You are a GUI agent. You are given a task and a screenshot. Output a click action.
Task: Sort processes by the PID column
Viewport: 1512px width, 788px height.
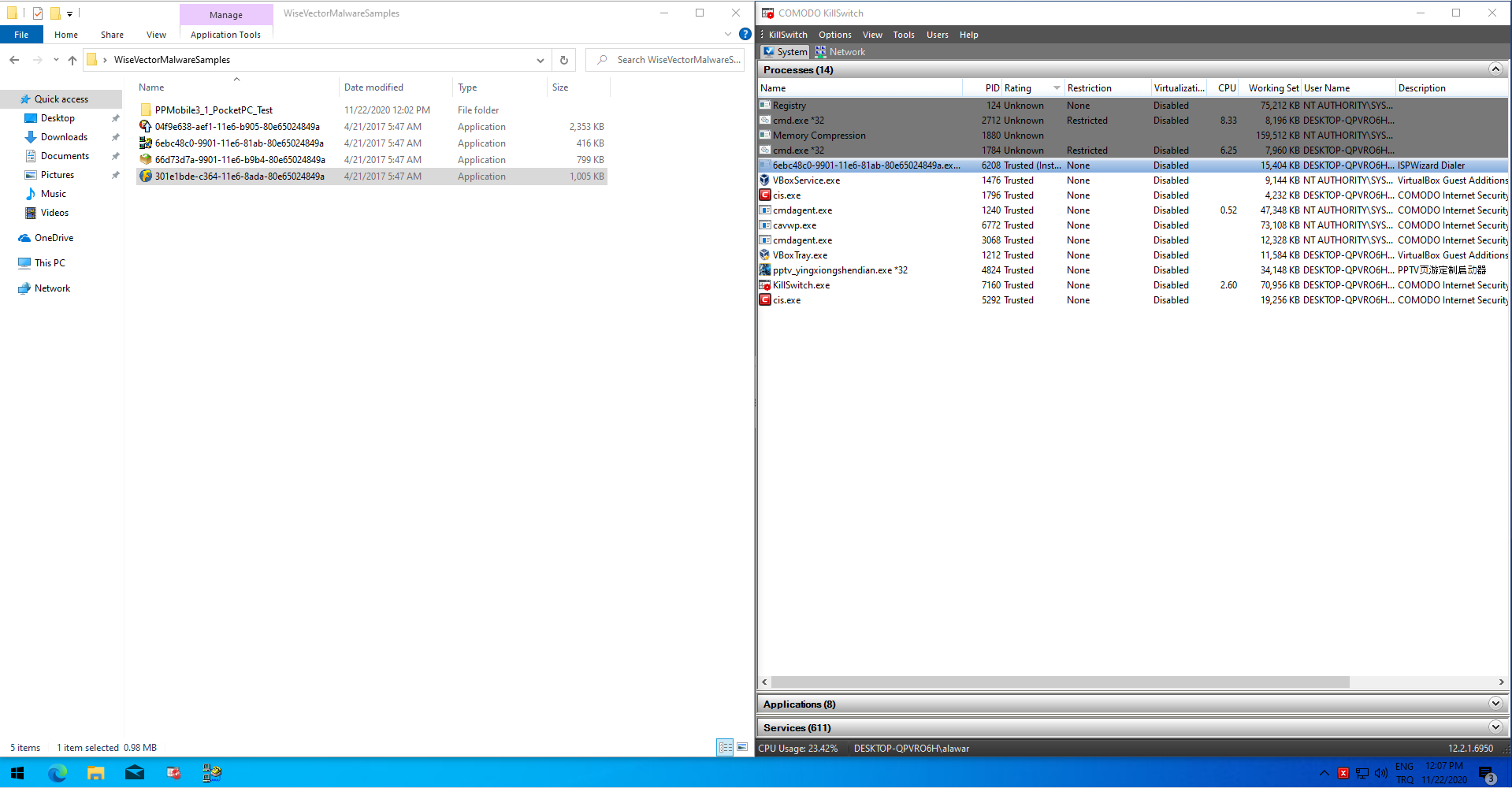pyautogui.click(x=983, y=88)
